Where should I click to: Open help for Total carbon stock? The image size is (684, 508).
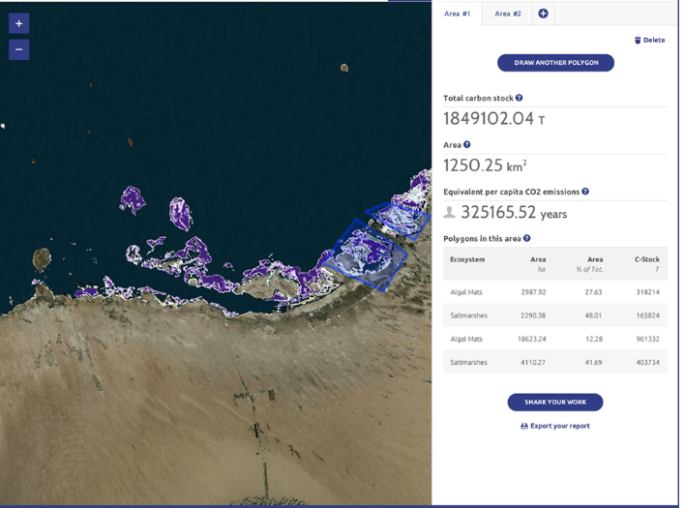coord(519,98)
